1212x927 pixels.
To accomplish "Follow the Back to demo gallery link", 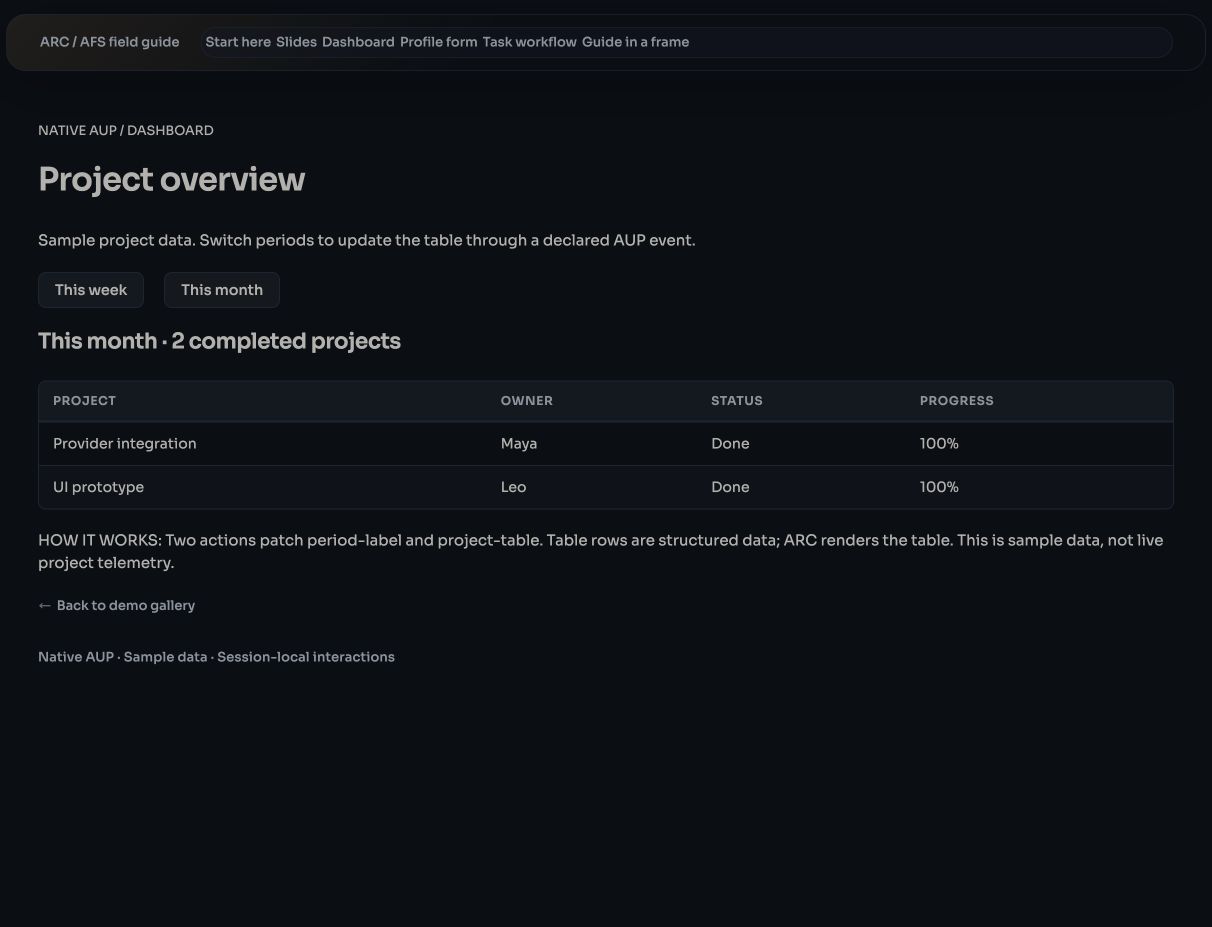I will [x=117, y=605].
